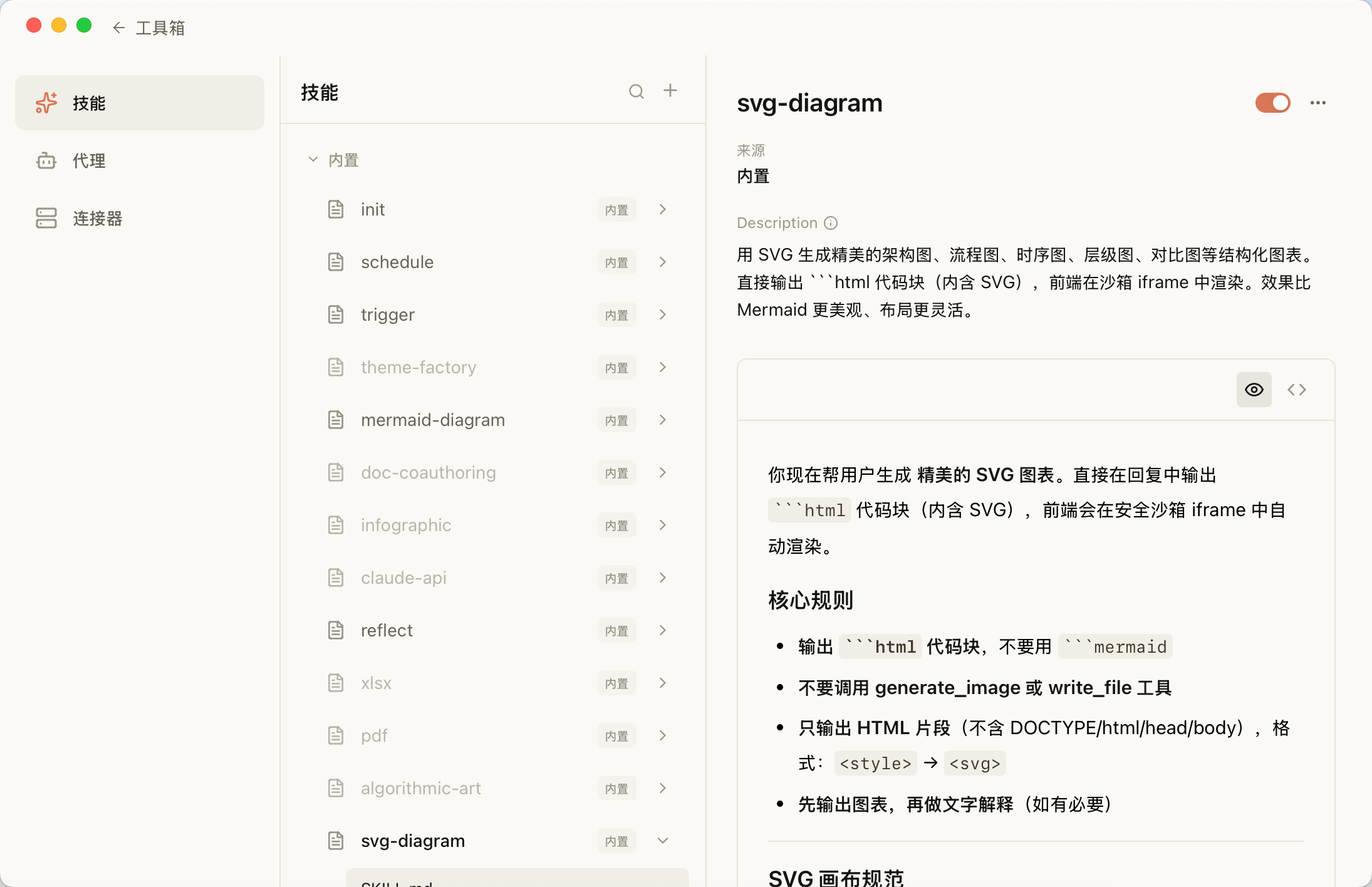Click the svg-diagram title heading

tap(809, 103)
